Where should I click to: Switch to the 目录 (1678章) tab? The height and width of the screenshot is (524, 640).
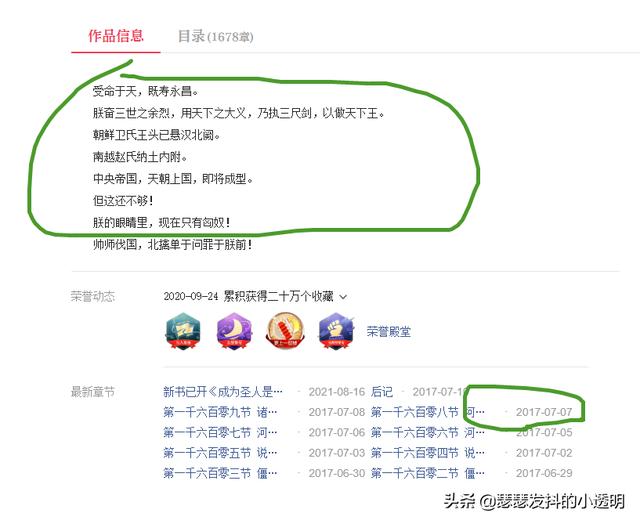(216, 36)
